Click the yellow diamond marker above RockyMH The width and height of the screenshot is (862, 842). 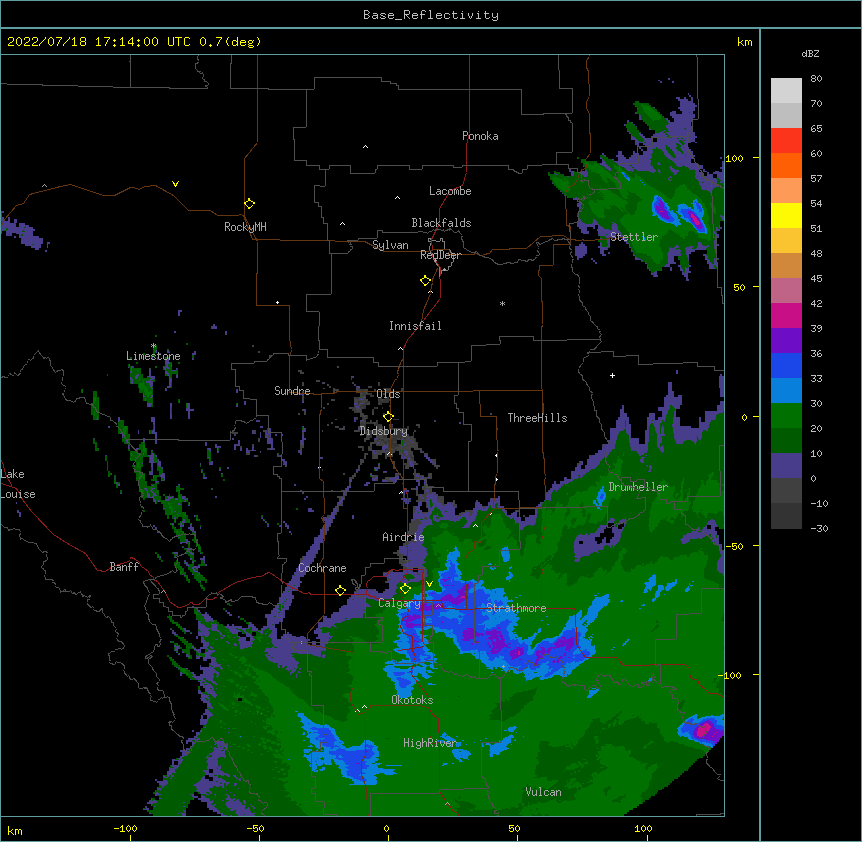pyautogui.click(x=249, y=204)
